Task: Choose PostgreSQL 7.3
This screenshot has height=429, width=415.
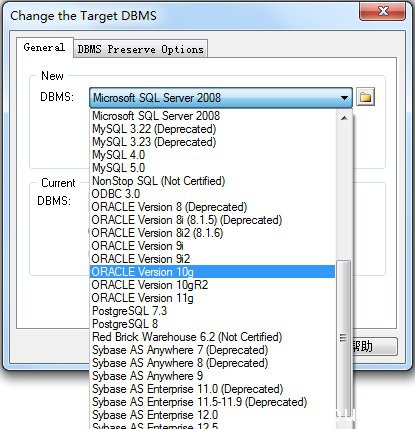Action: (213, 311)
